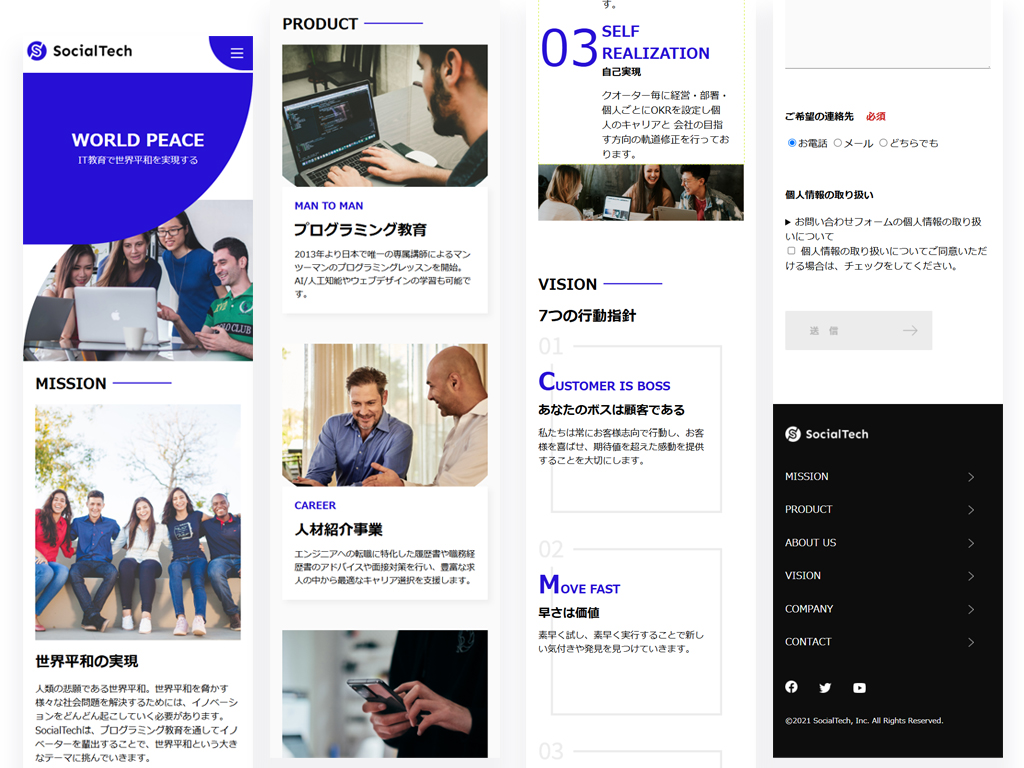Open the Twitter icon in the footer

[825, 688]
